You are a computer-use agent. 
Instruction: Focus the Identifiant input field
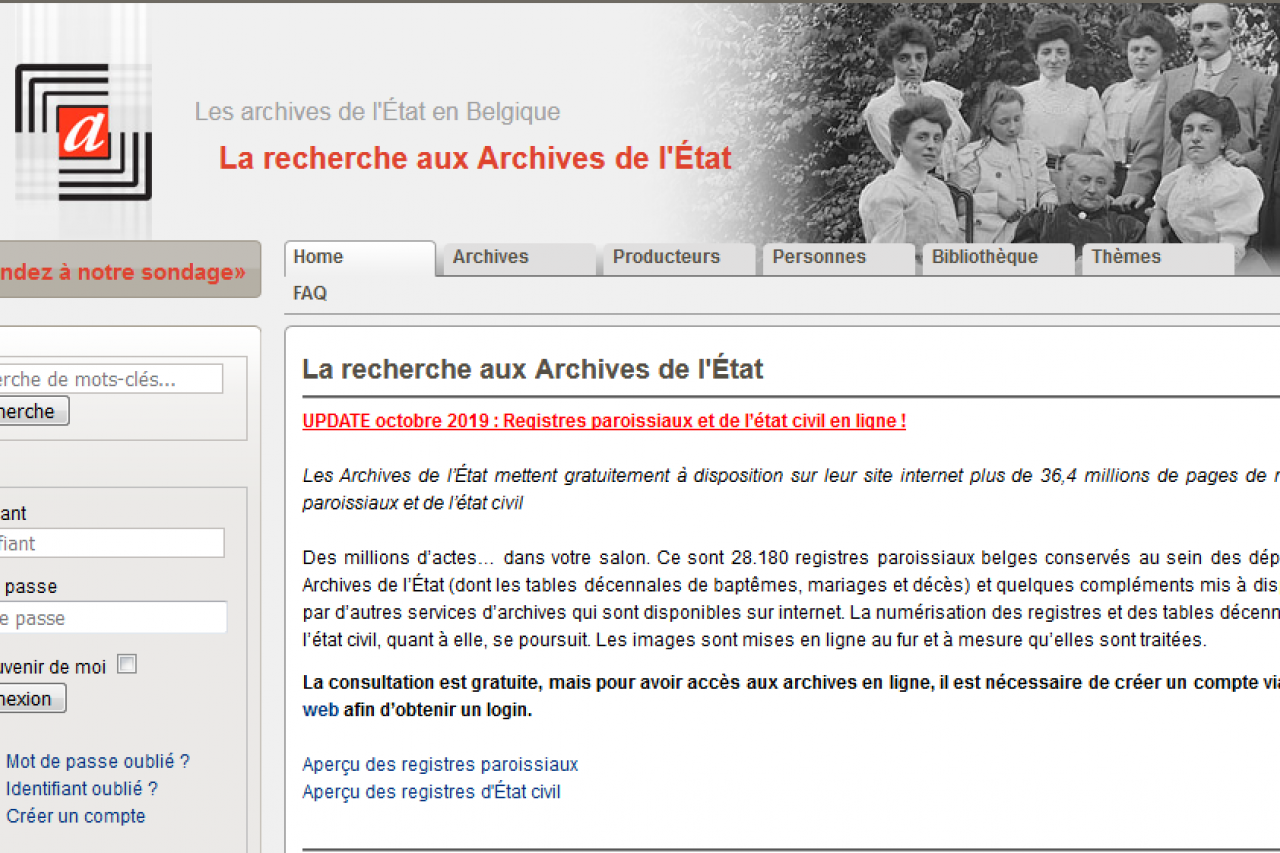(112, 543)
